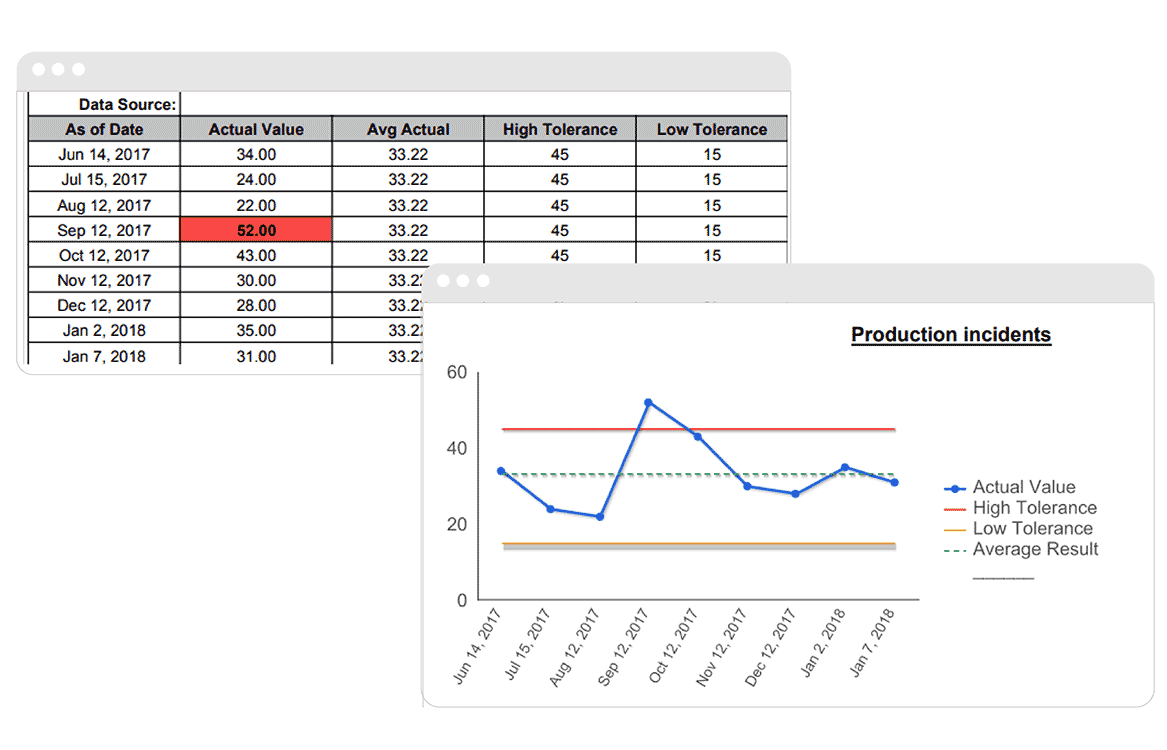Select the 'Nov 12, 2017' date cell
1167x750 pixels.
click(104, 281)
